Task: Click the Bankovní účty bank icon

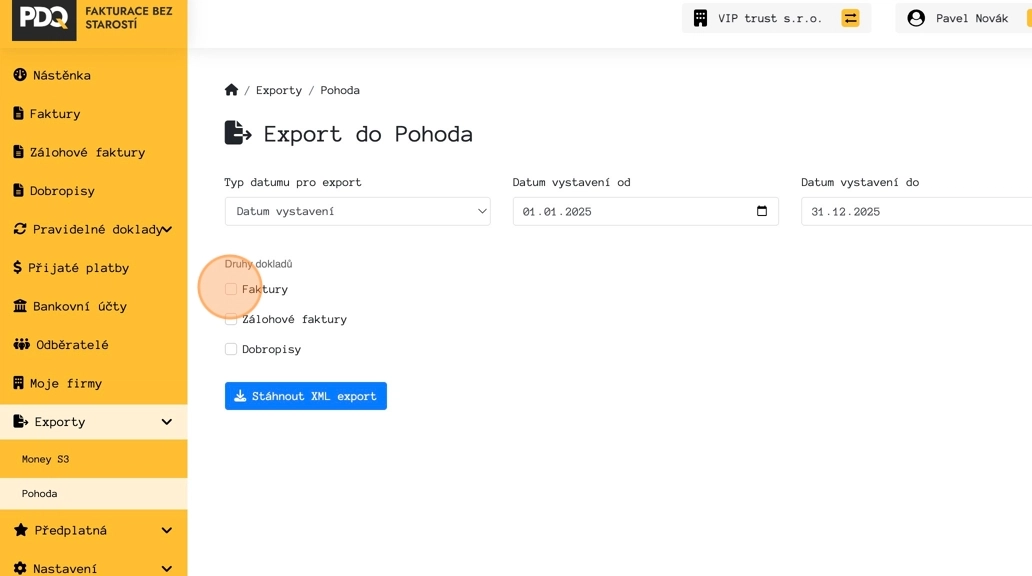Action: [x=20, y=306]
